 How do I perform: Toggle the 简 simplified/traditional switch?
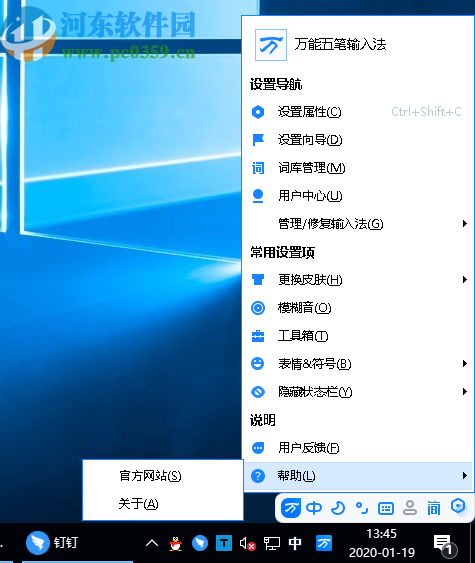434,508
